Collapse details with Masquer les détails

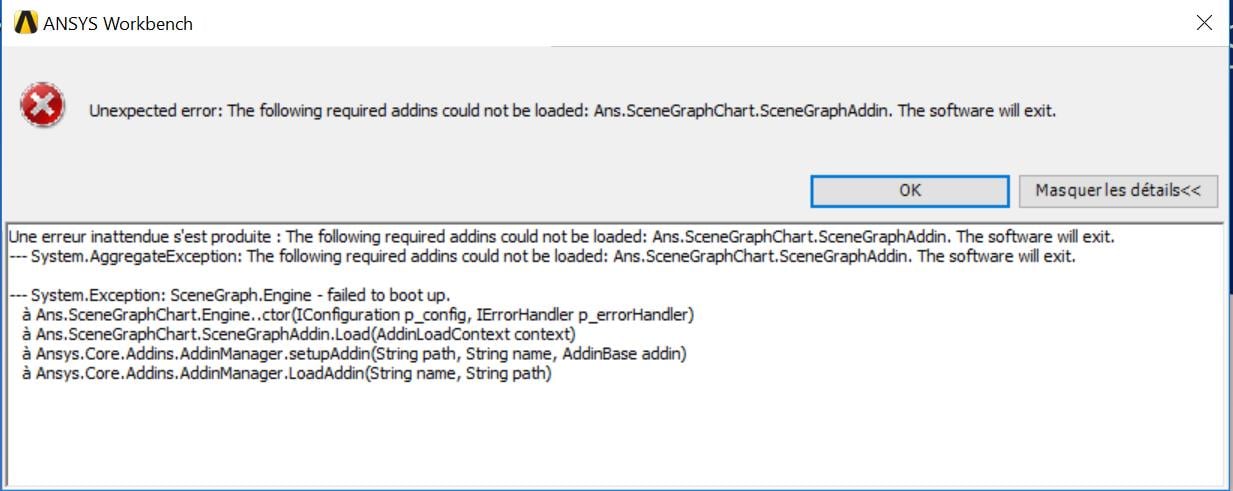pyautogui.click(x=1118, y=190)
